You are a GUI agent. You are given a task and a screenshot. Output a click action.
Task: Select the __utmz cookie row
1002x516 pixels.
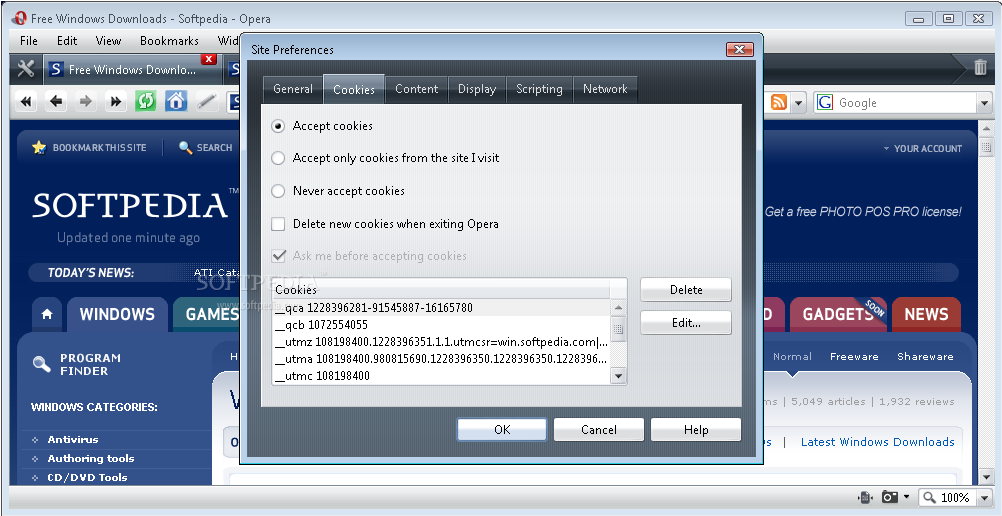click(442, 342)
